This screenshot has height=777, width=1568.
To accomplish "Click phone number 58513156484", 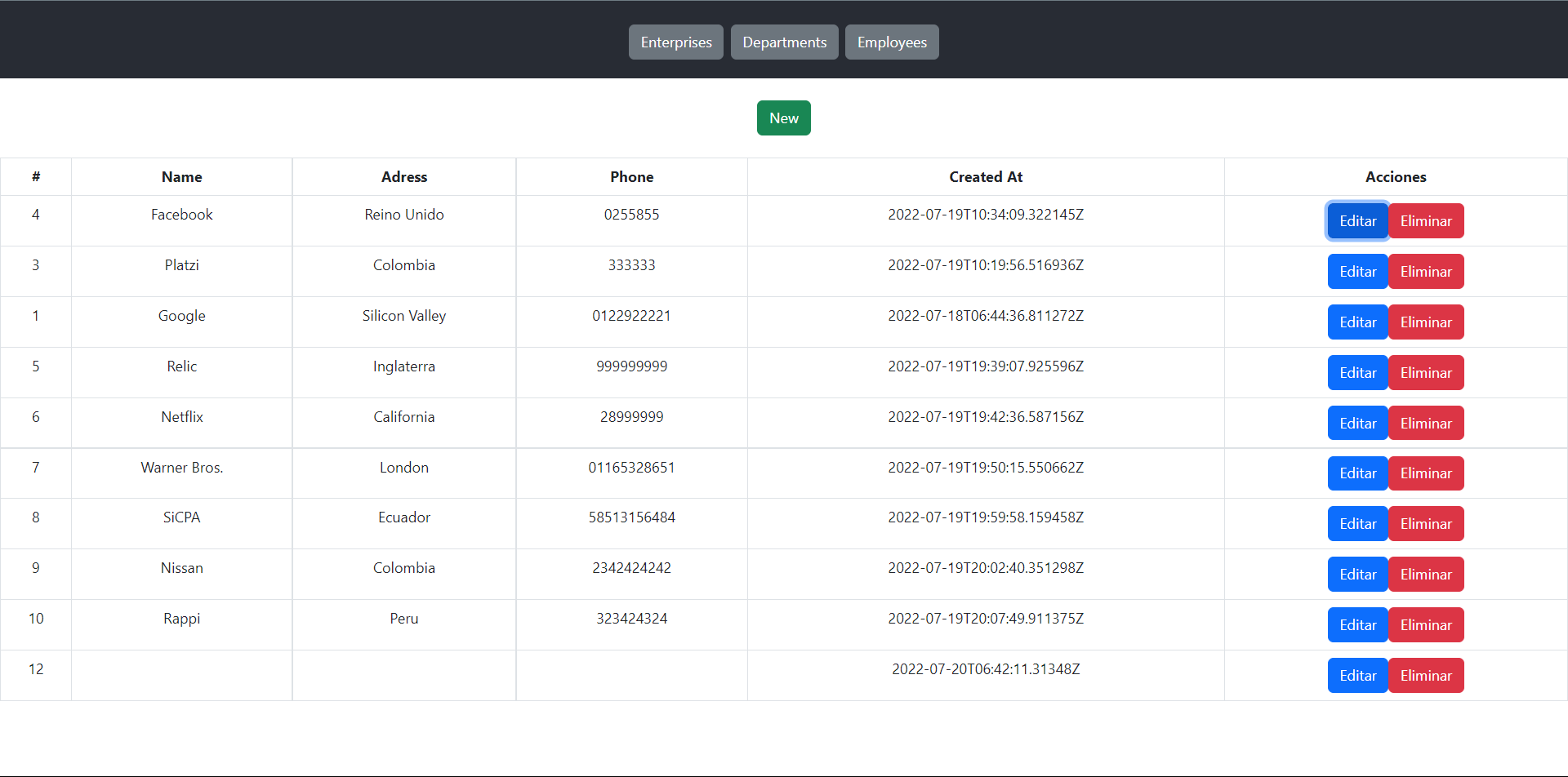I will (631, 517).
